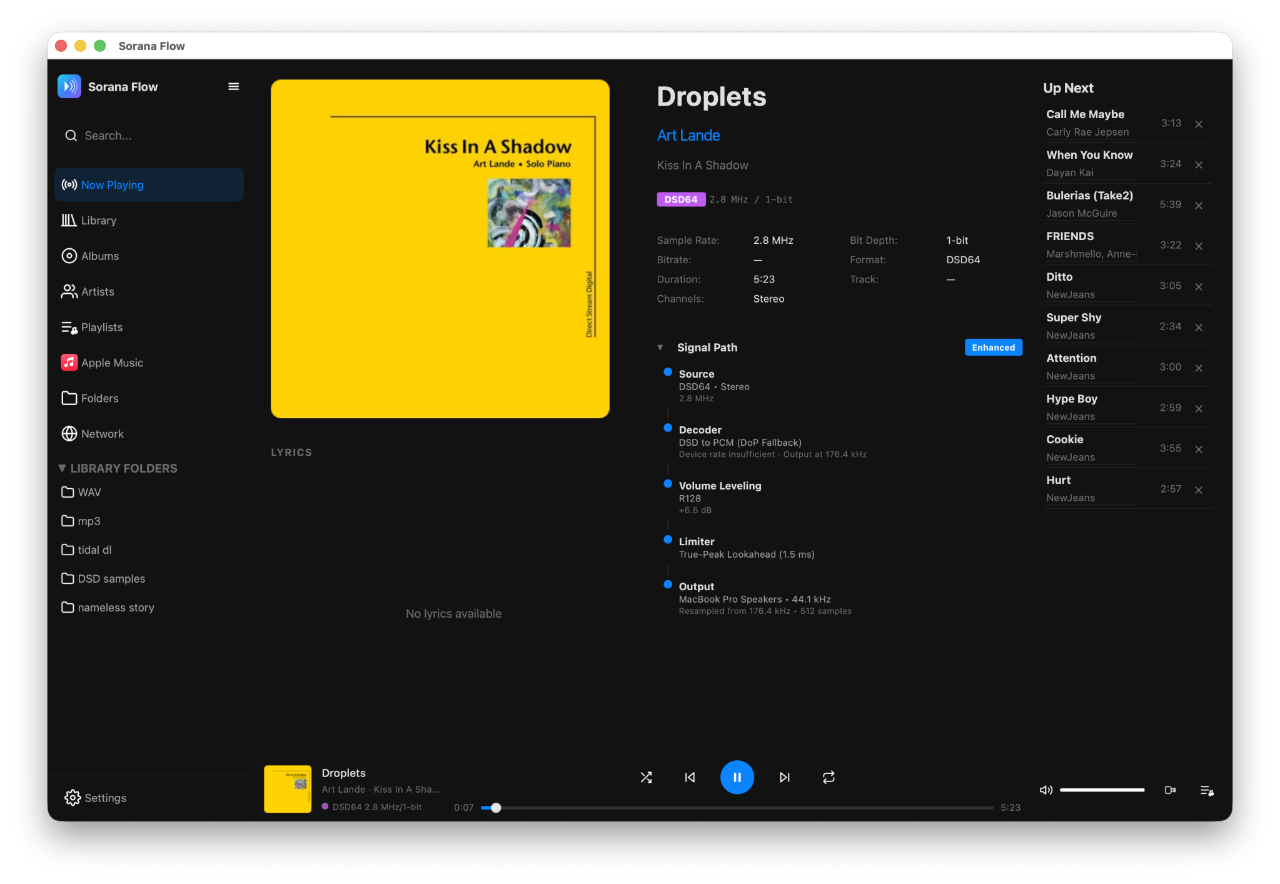Image resolution: width=1280 pixels, height=884 pixels.
Task: Click the volume slider
Action: tap(1102, 790)
